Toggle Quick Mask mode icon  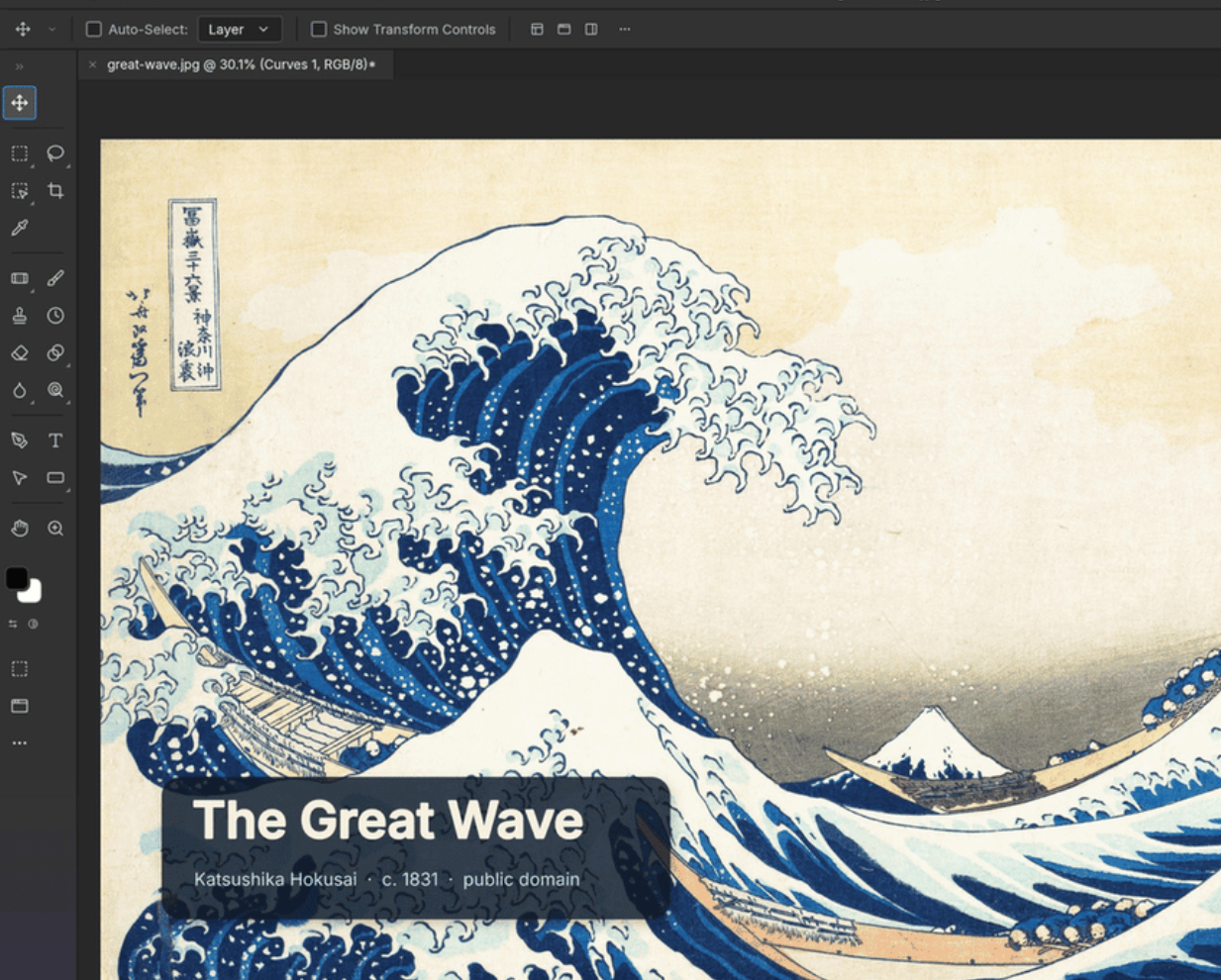20,669
